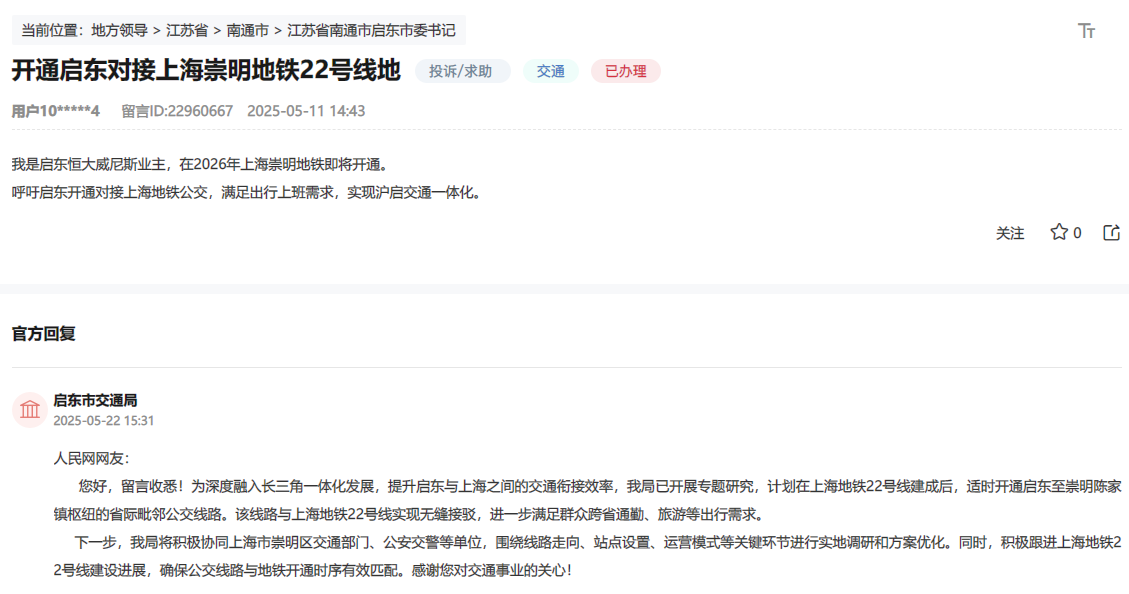Click the greeting line 人民网网友:

[x=91, y=459]
